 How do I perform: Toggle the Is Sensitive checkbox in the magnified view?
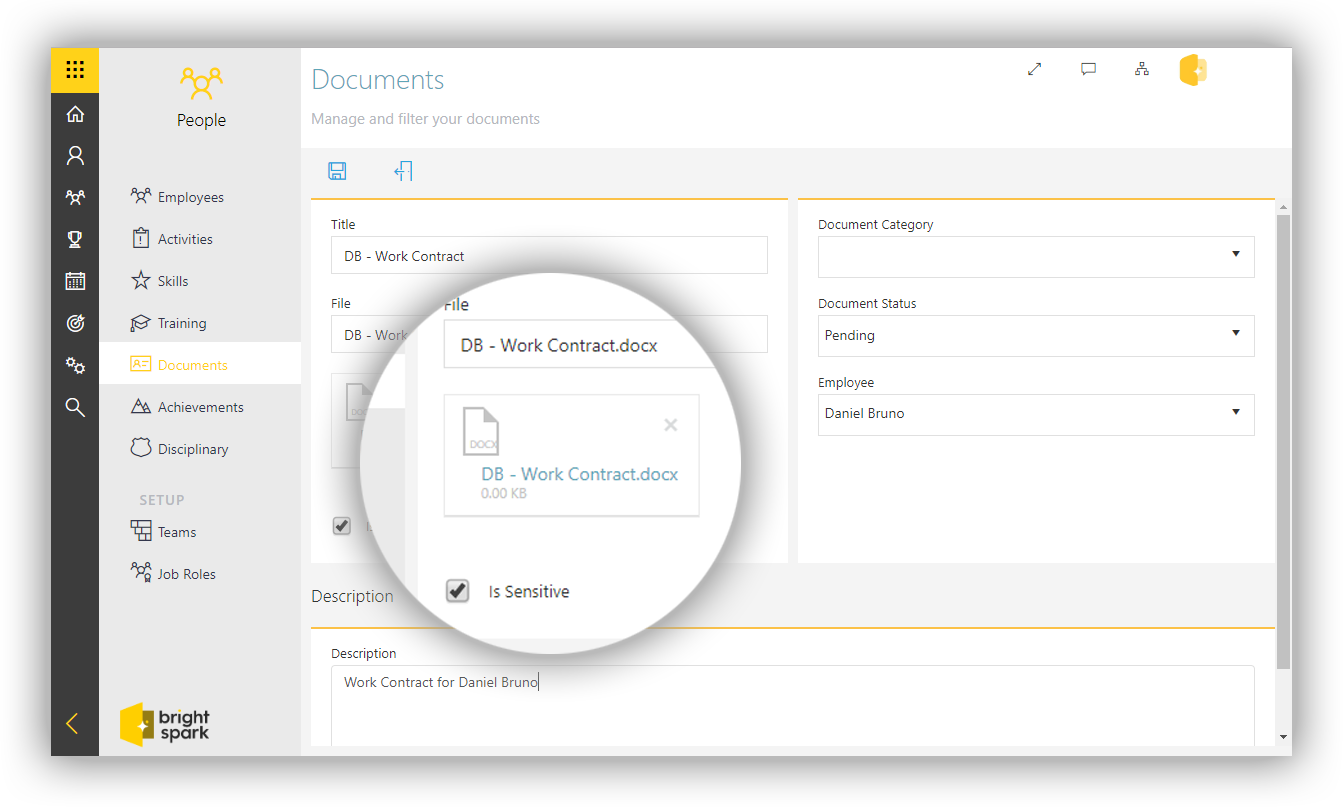[x=458, y=591]
